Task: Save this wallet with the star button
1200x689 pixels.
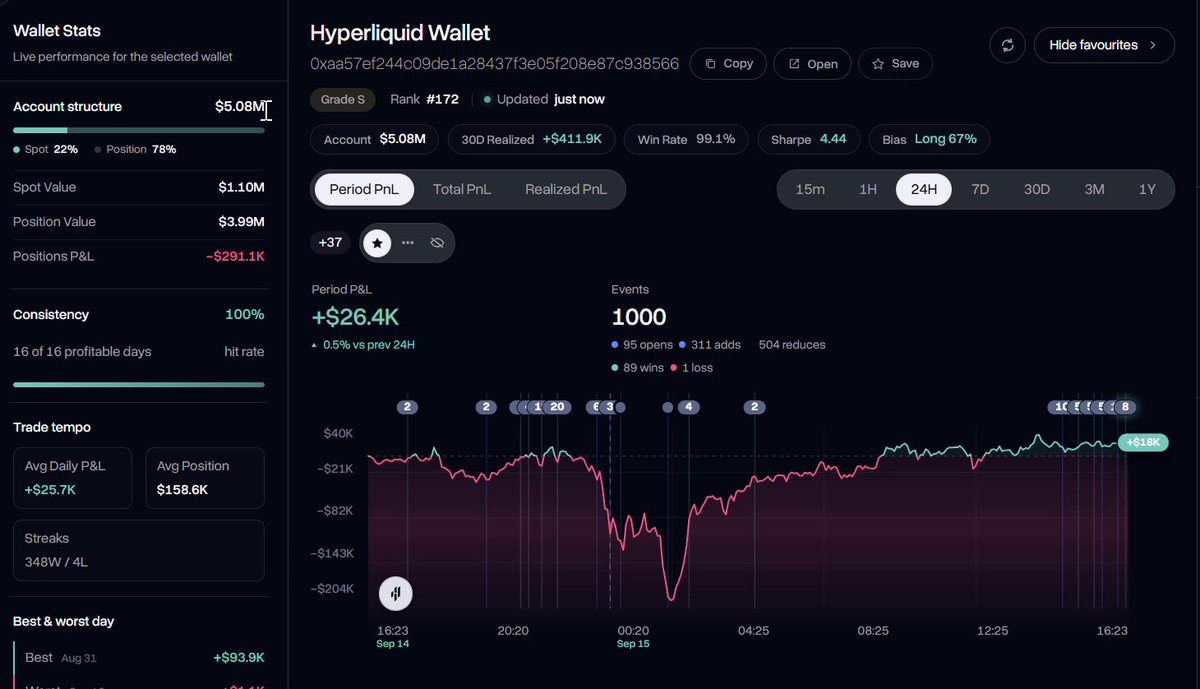Action: point(896,63)
